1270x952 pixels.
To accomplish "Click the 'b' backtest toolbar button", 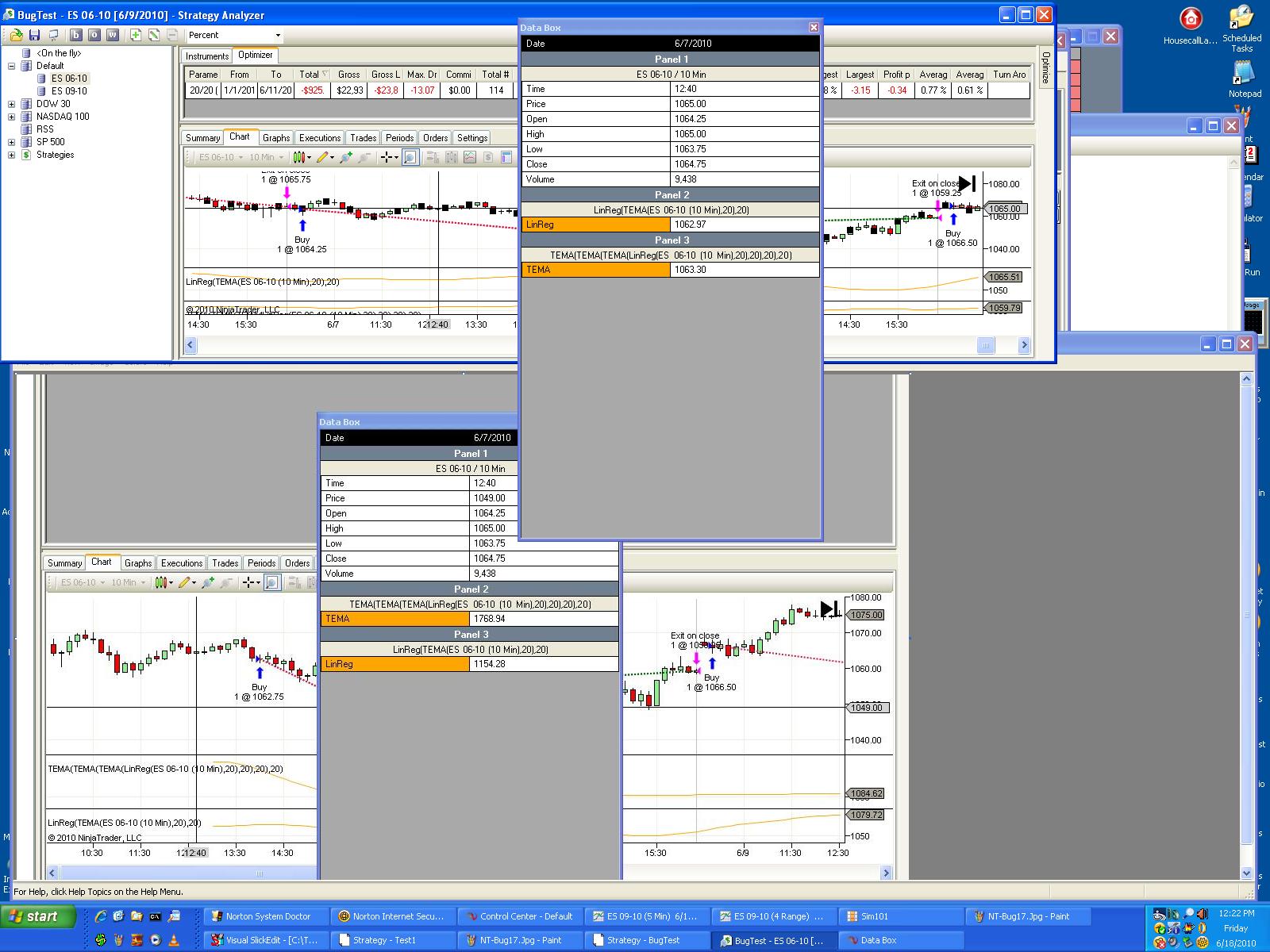I will coord(76,35).
